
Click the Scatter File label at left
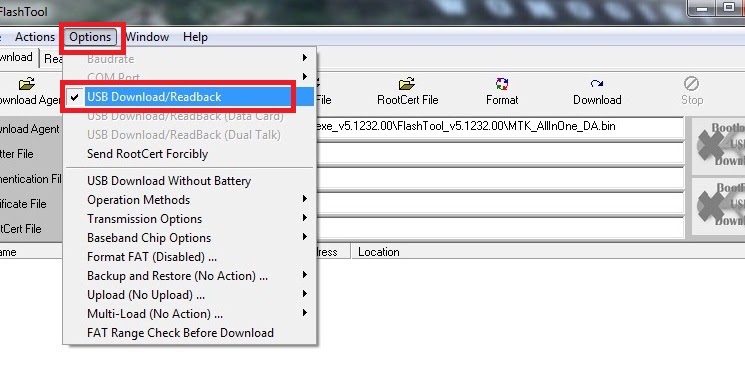click(17, 154)
